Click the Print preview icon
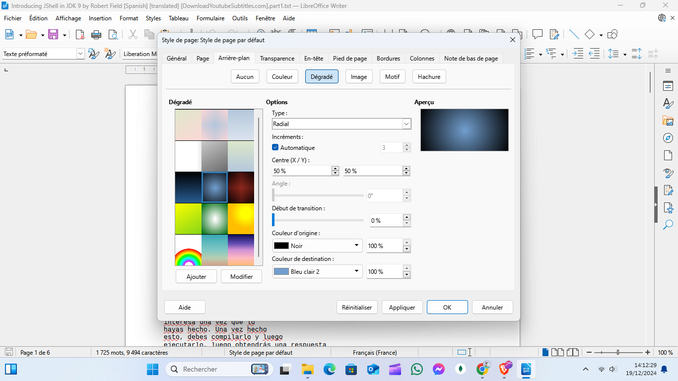 [112, 35]
